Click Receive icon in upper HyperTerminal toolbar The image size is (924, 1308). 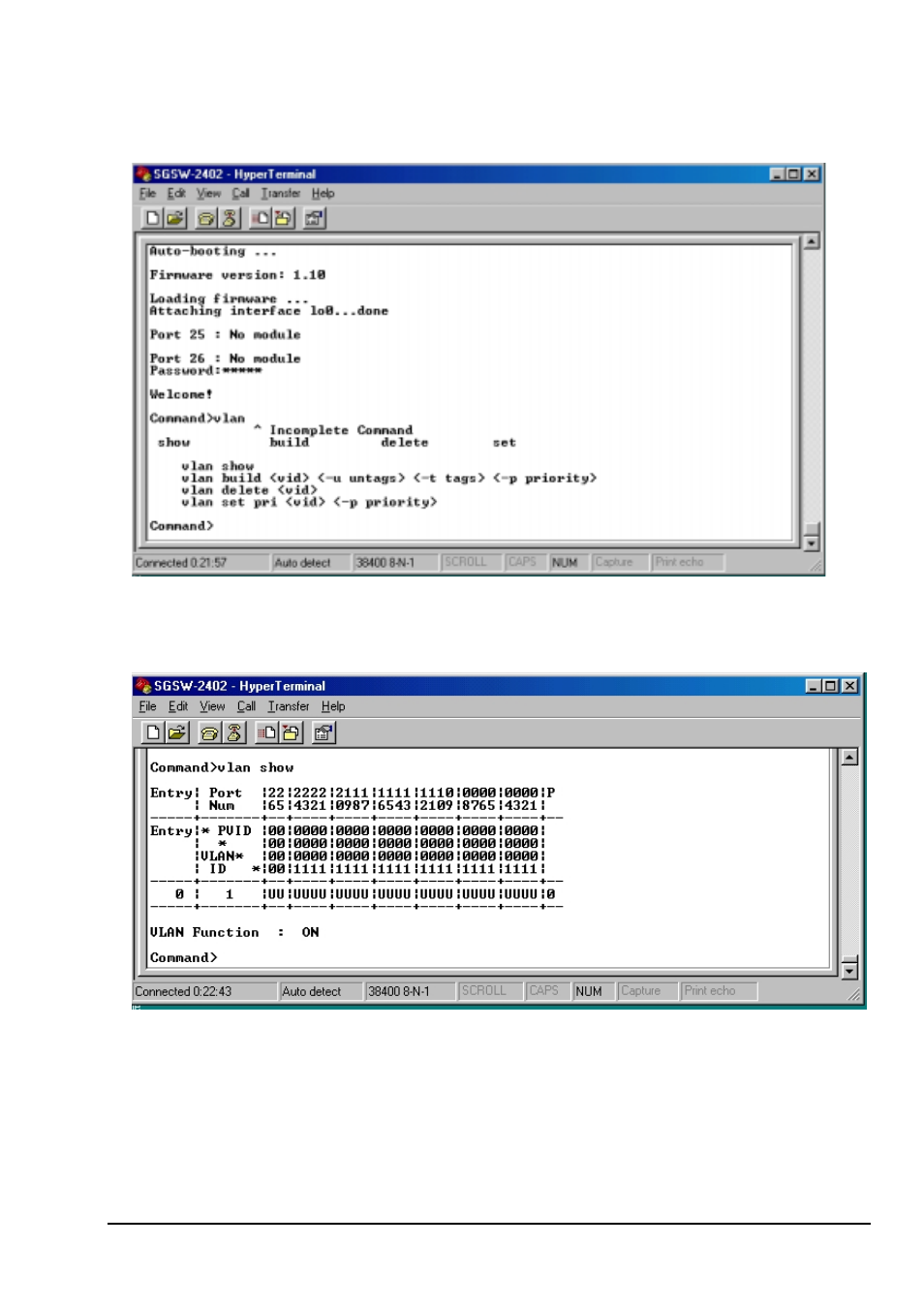pos(283,218)
